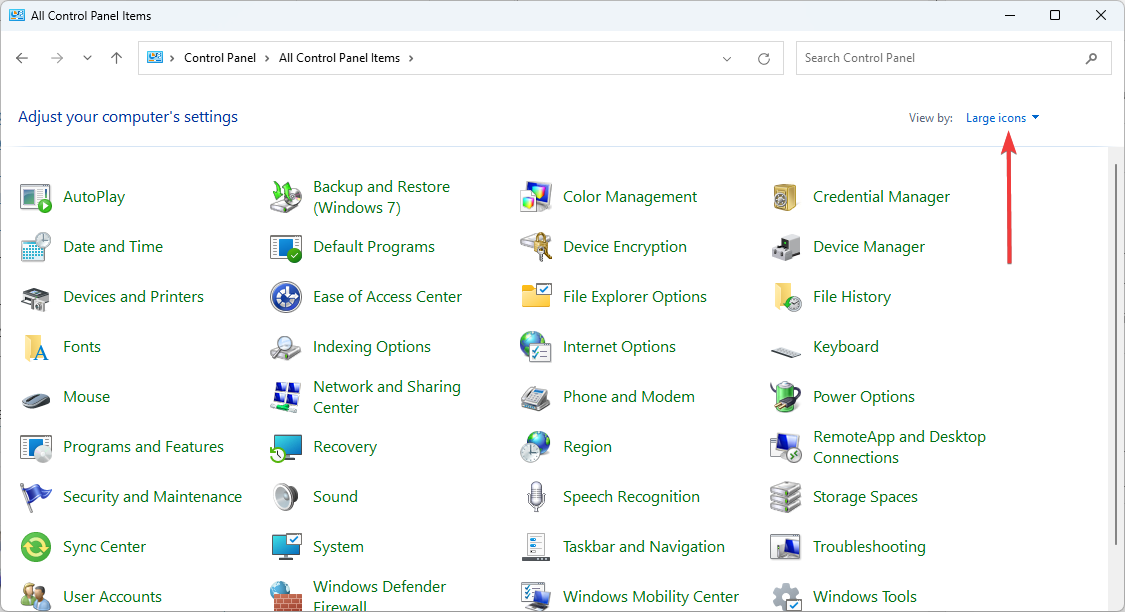Open the AutoPlay icon
This screenshot has height=612, width=1125.
(x=35, y=197)
